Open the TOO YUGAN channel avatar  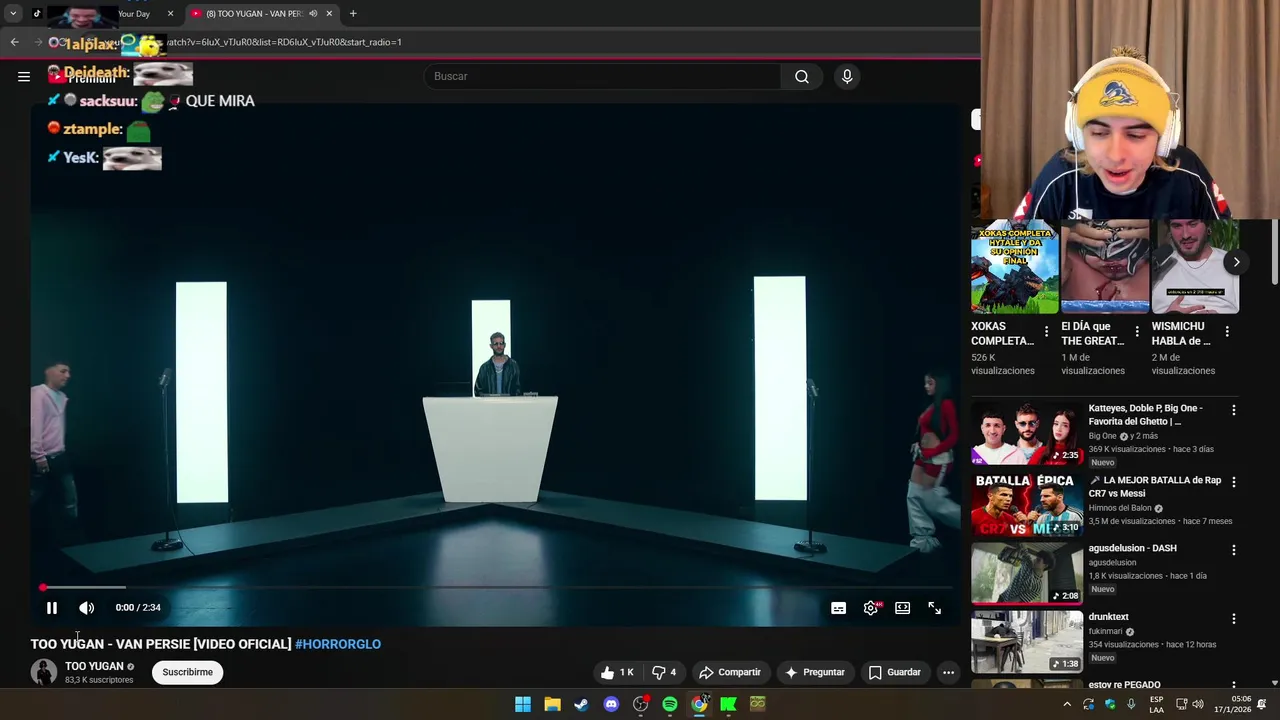click(44, 672)
